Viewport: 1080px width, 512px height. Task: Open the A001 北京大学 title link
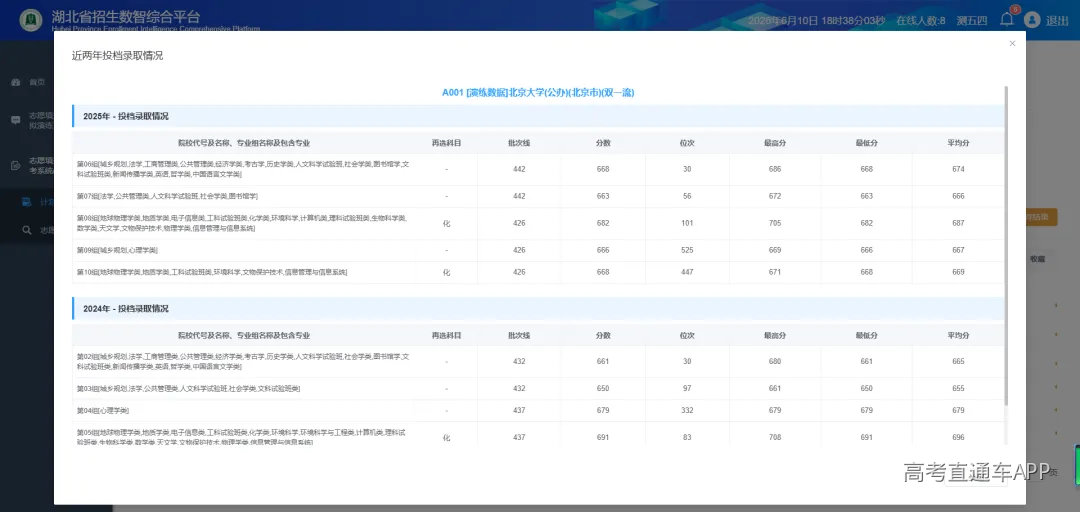click(538, 92)
